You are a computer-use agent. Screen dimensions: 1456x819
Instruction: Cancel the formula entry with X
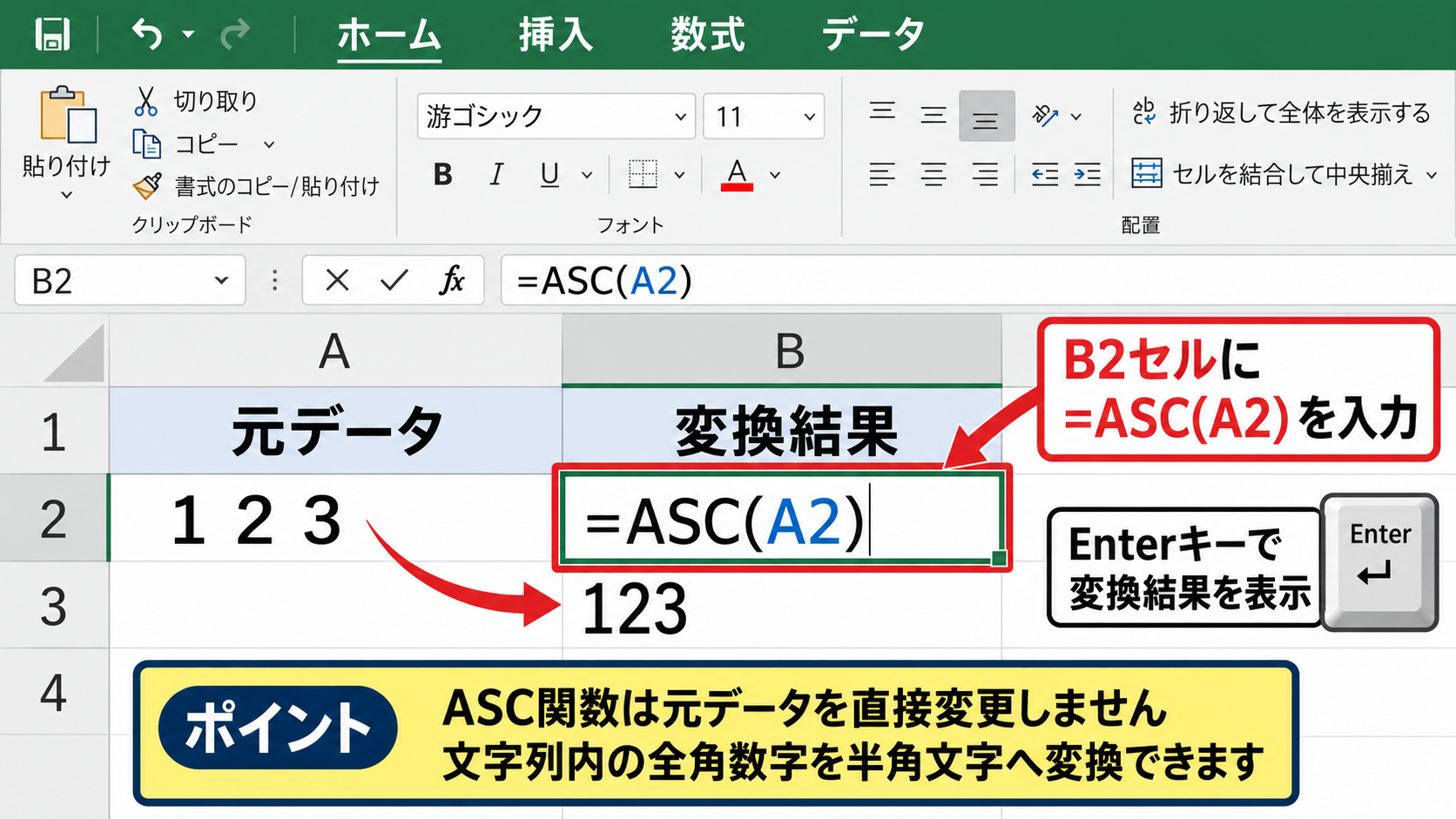click(x=337, y=280)
